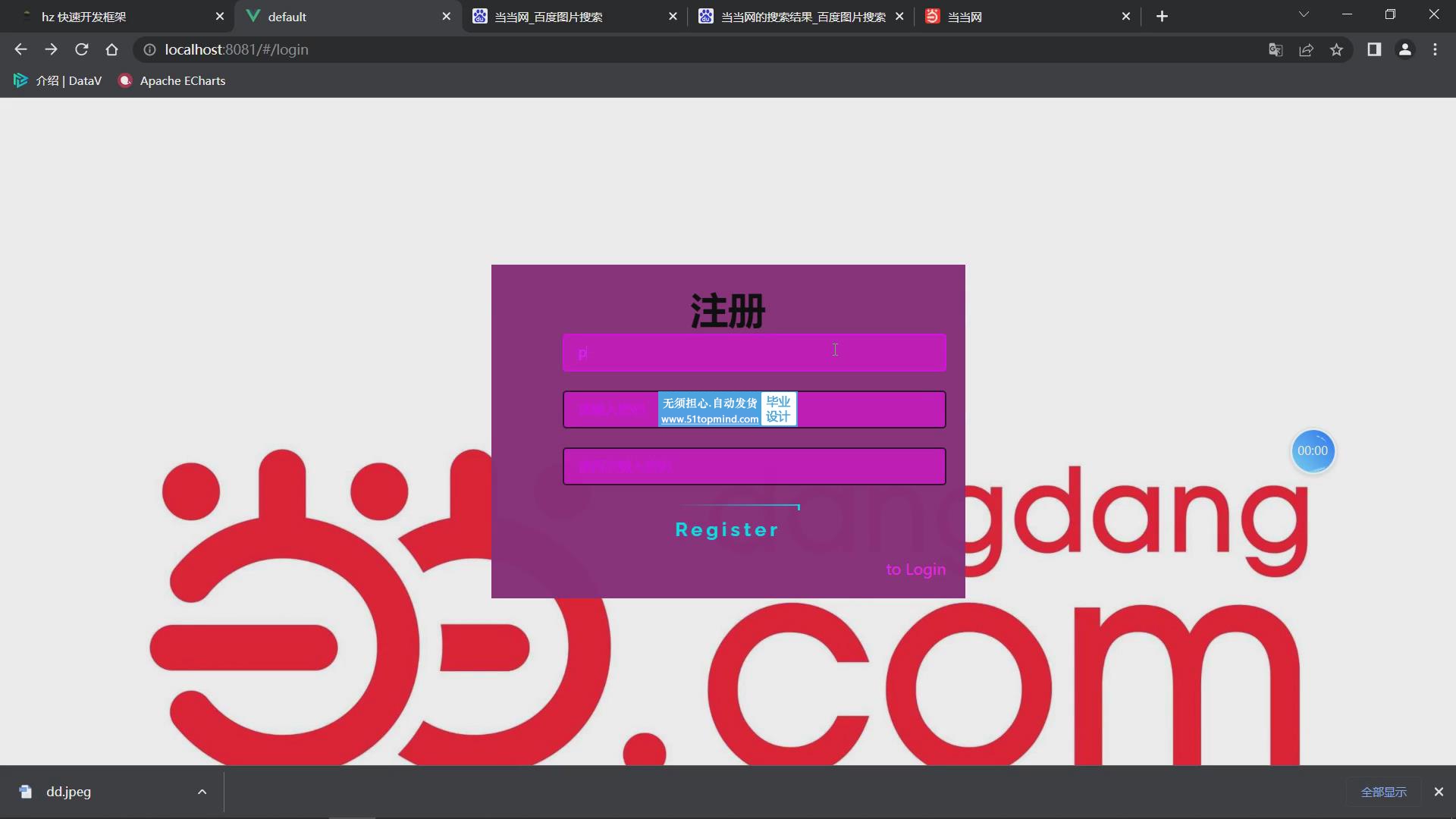This screenshot has width=1456, height=819.
Task: Close the browser window
Action: pyautogui.click(x=1434, y=14)
